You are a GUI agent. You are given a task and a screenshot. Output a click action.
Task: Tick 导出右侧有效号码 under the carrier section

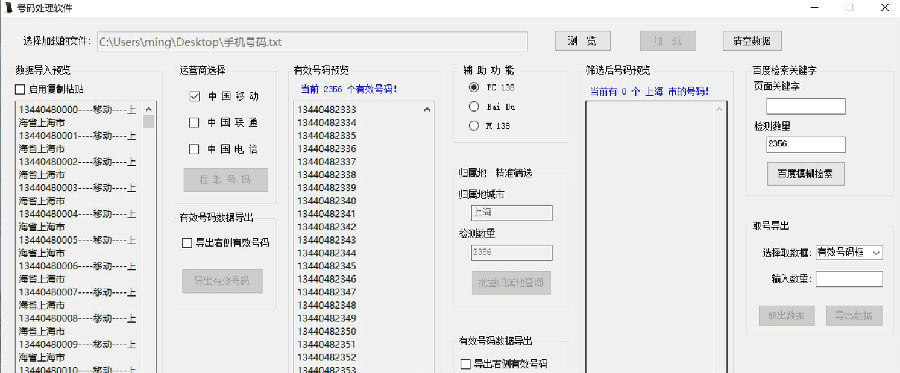pos(187,243)
